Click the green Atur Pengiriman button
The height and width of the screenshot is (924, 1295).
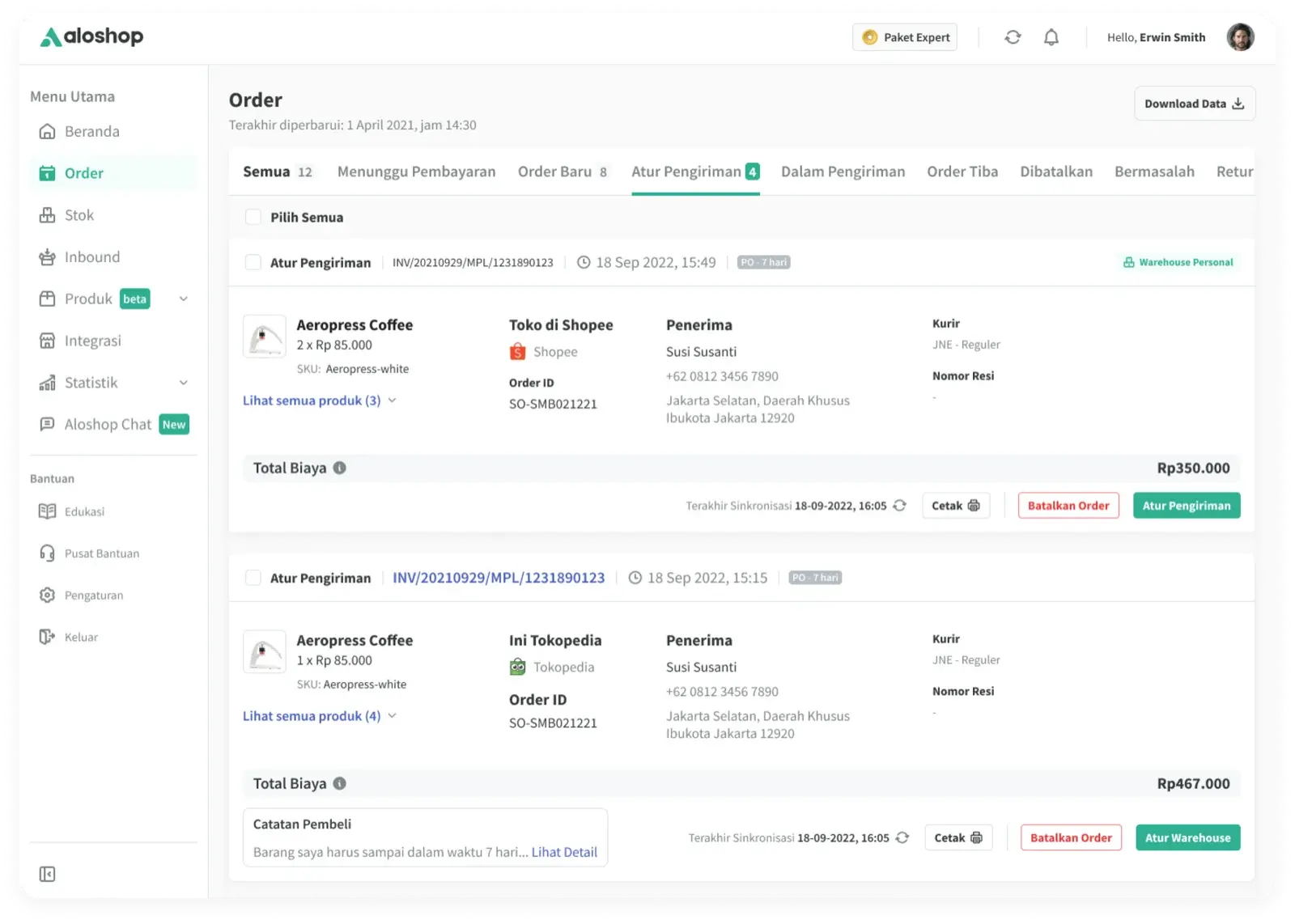click(x=1187, y=506)
